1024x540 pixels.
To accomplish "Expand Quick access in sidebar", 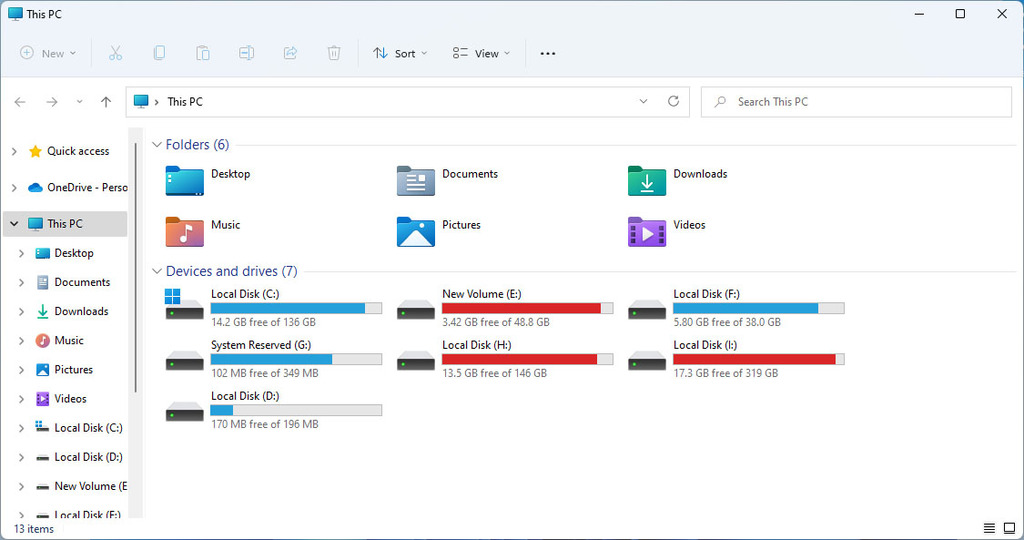I will (14, 151).
